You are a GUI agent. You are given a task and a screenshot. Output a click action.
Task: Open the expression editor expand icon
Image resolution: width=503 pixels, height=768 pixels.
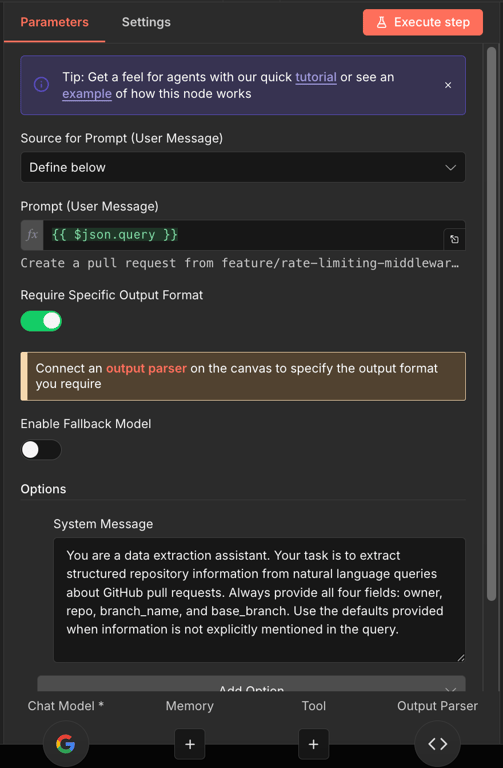454,240
